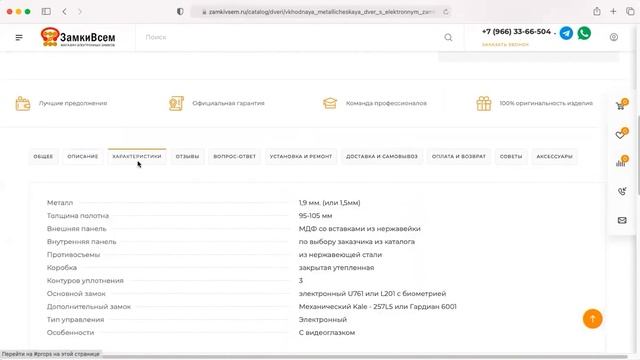
Task: Toggle the Safari sidebar button
Action: 46,11
